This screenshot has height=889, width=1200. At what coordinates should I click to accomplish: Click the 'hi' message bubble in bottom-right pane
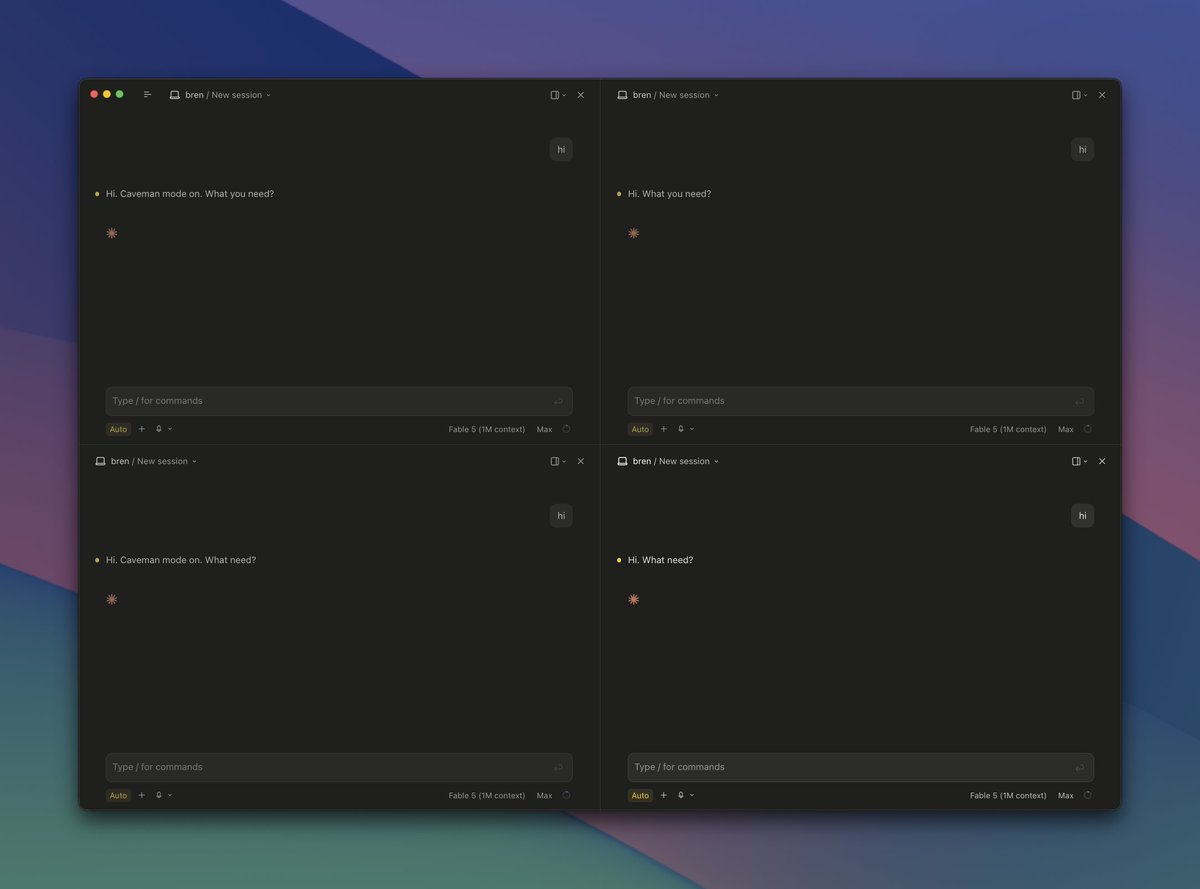(x=1082, y=516)
